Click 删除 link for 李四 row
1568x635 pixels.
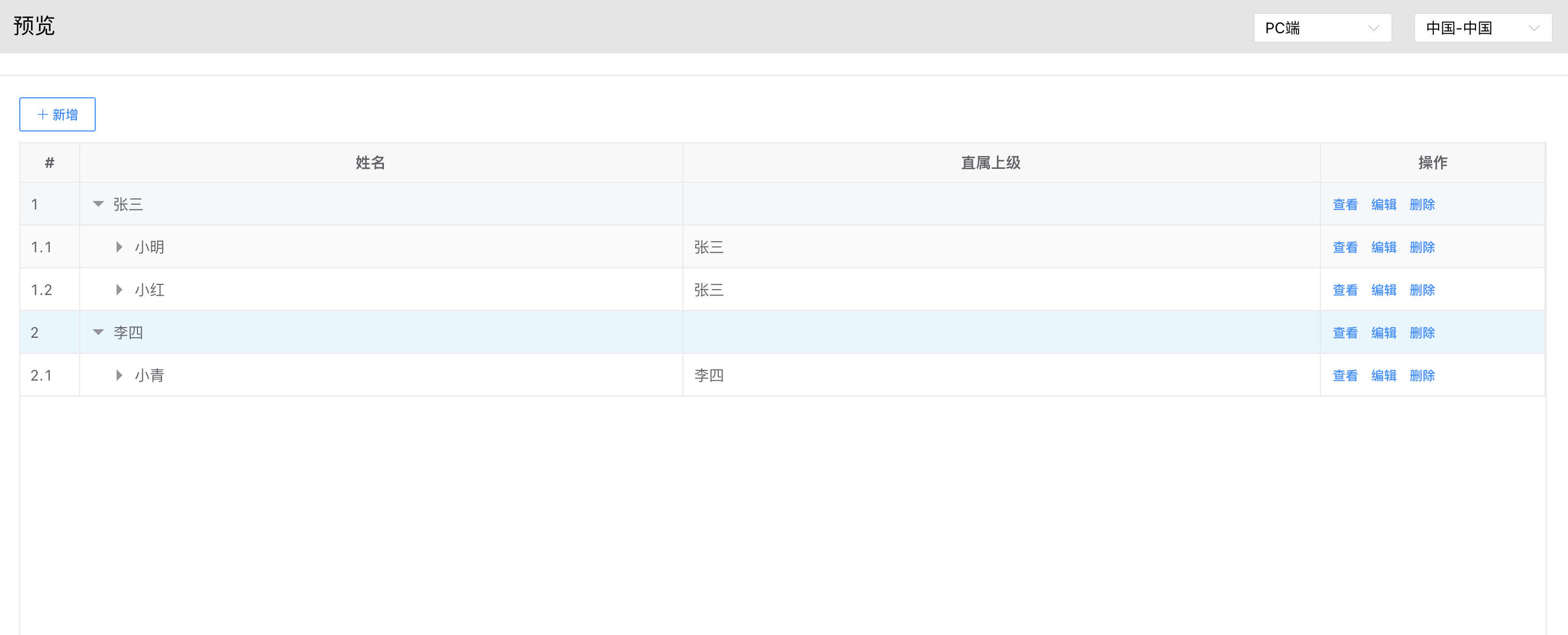tap(1422, 332)
